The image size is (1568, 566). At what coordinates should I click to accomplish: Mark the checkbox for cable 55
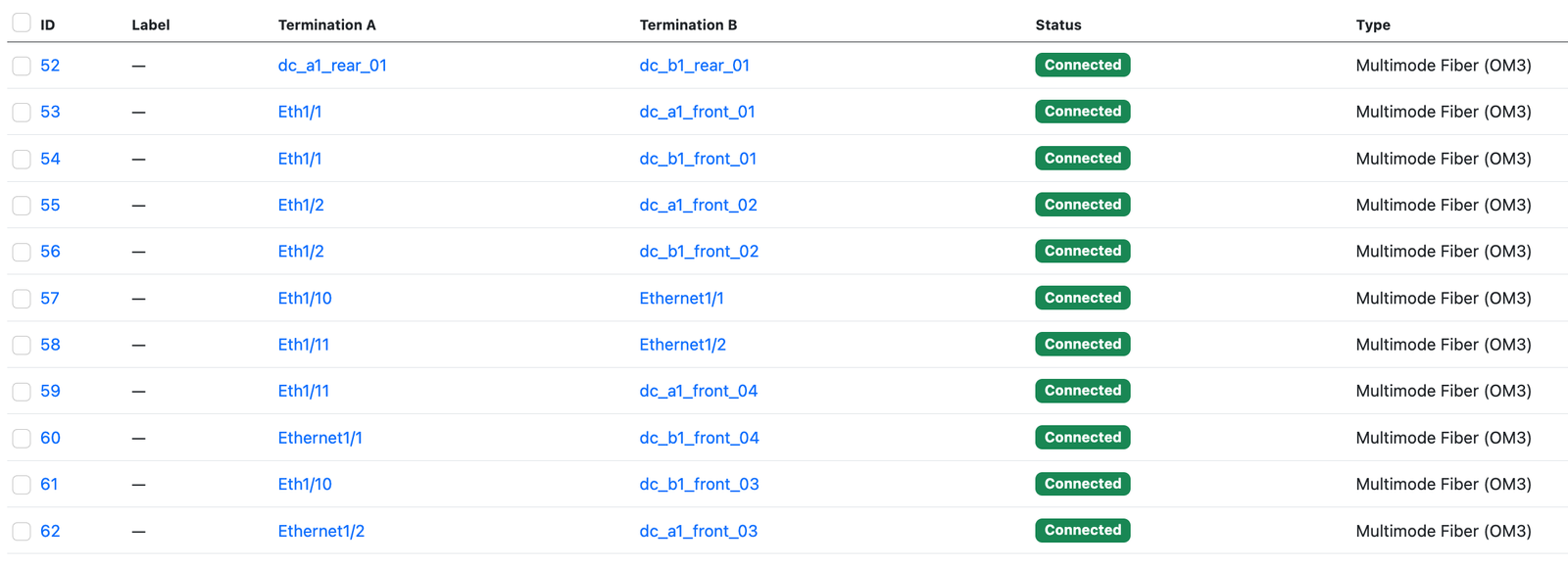[x=22, y=206]
